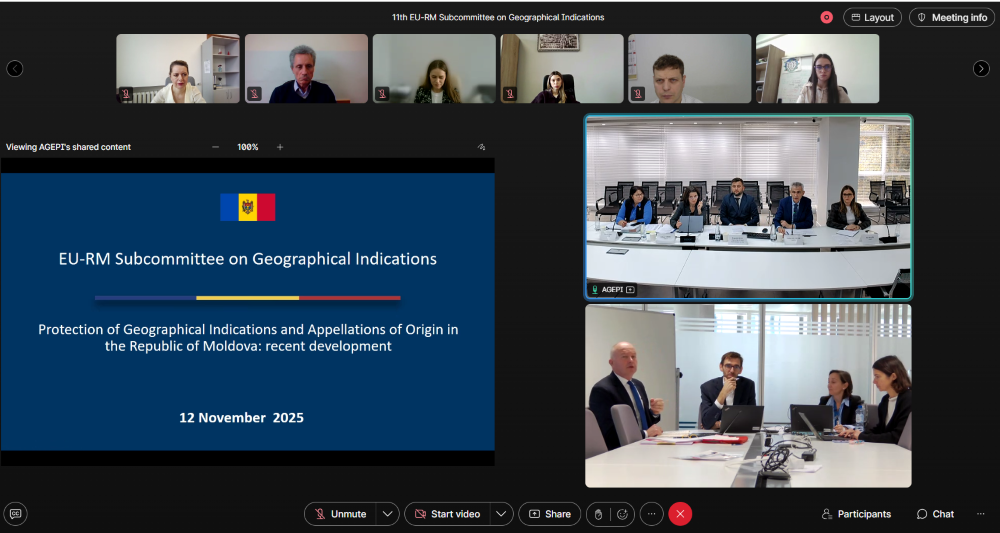Click the Share content button
1000x533 pixels.
tap(549, 514)
